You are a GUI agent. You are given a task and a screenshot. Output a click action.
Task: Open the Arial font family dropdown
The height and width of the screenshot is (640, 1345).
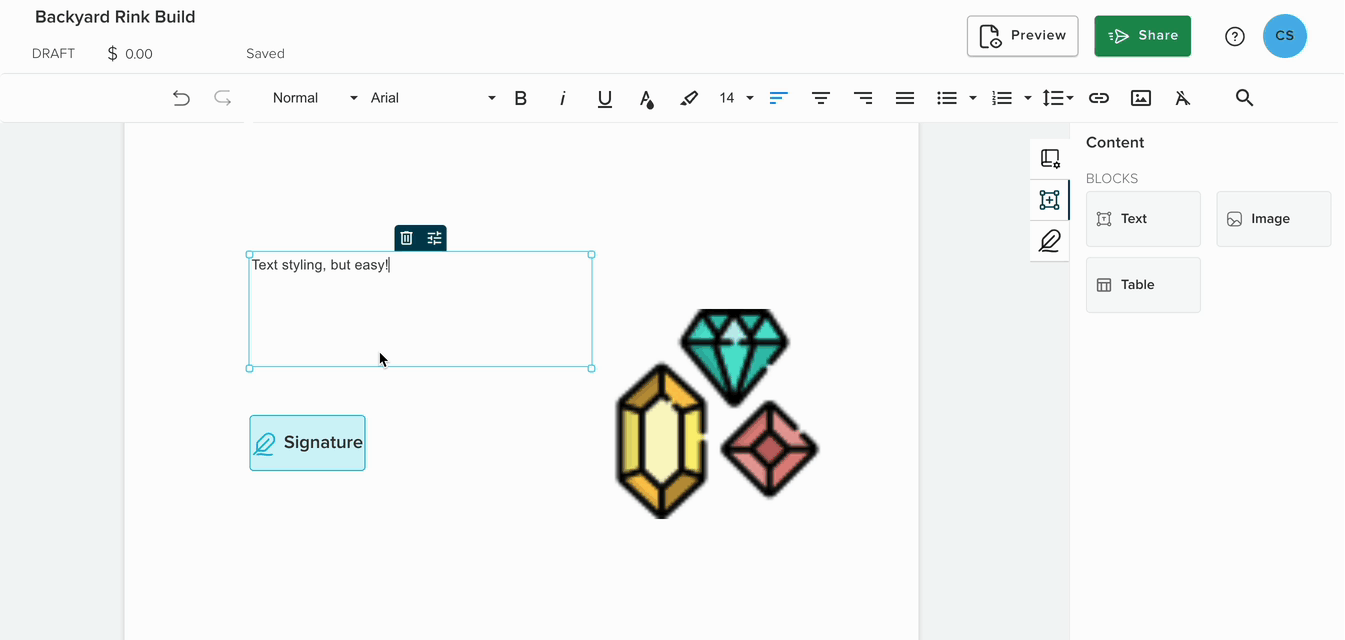(432, 98)
